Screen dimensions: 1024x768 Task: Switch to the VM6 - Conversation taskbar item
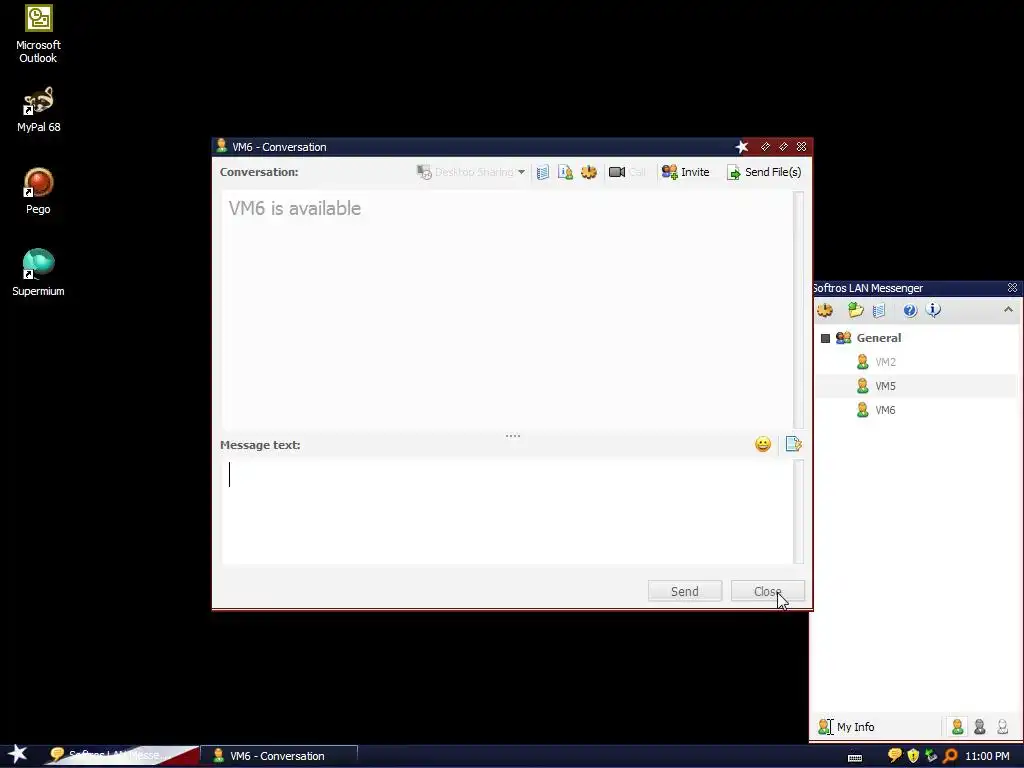pyautogui.click(x=278, y=756)
